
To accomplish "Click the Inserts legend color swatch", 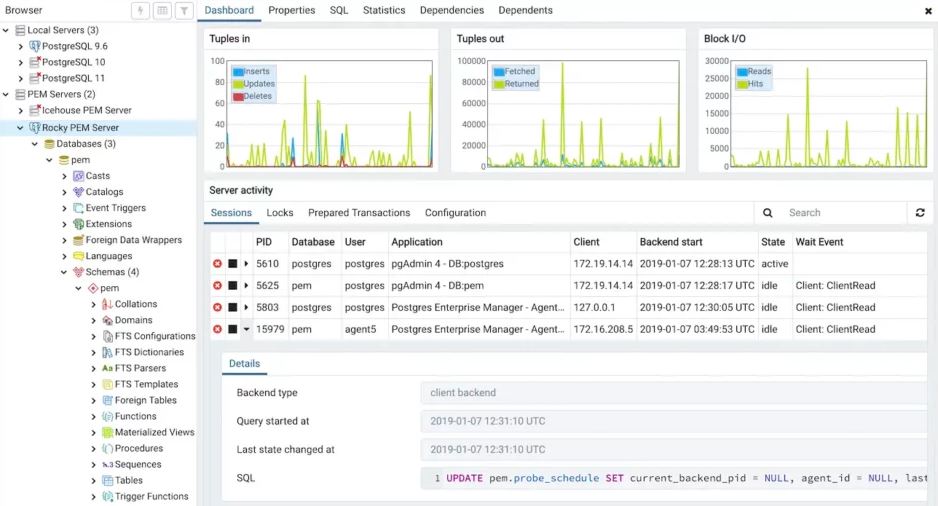I will [x=238, y=72].
